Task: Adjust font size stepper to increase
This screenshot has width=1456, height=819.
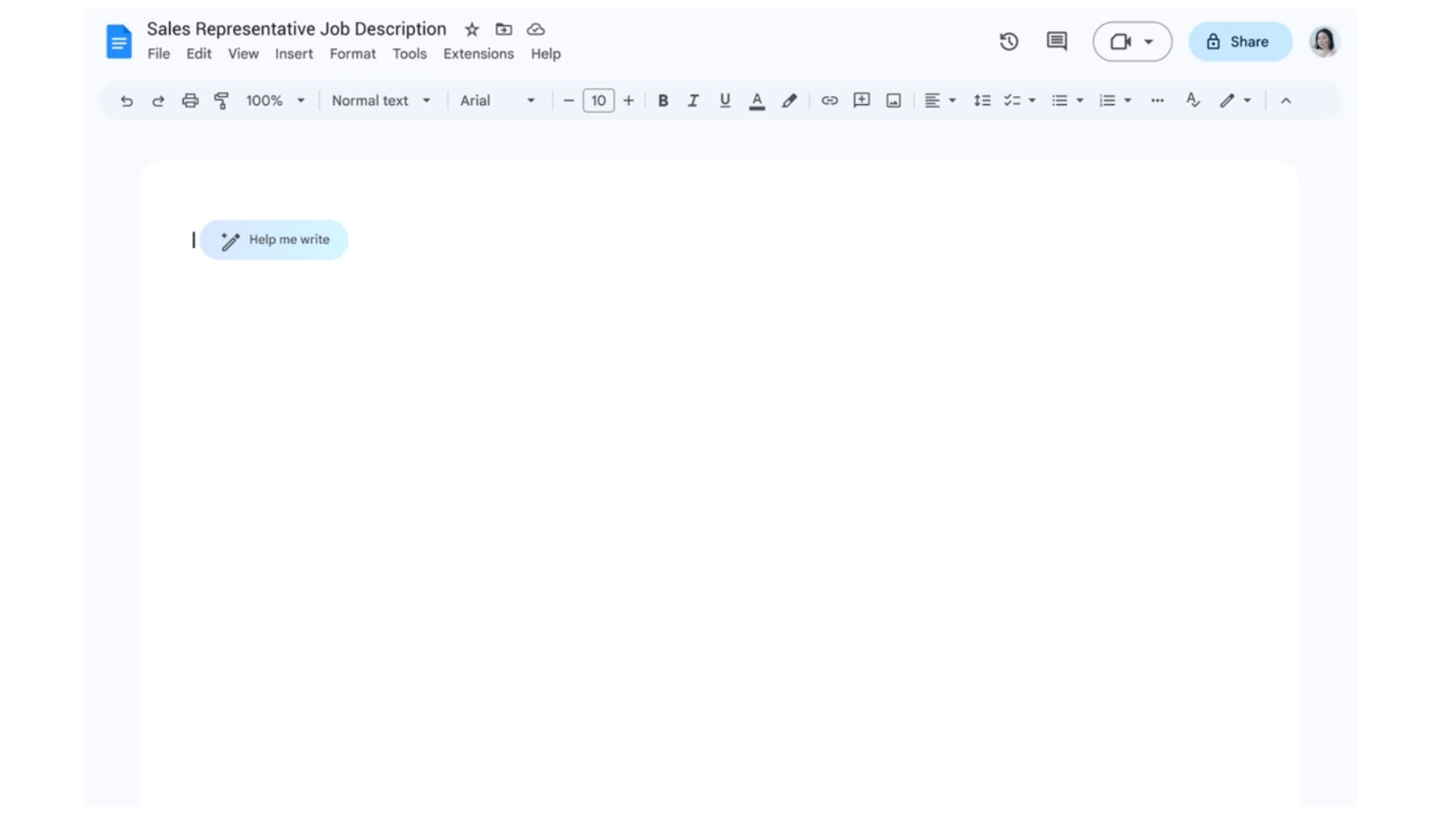Action: pyautogui.click(x=628, y=99)
